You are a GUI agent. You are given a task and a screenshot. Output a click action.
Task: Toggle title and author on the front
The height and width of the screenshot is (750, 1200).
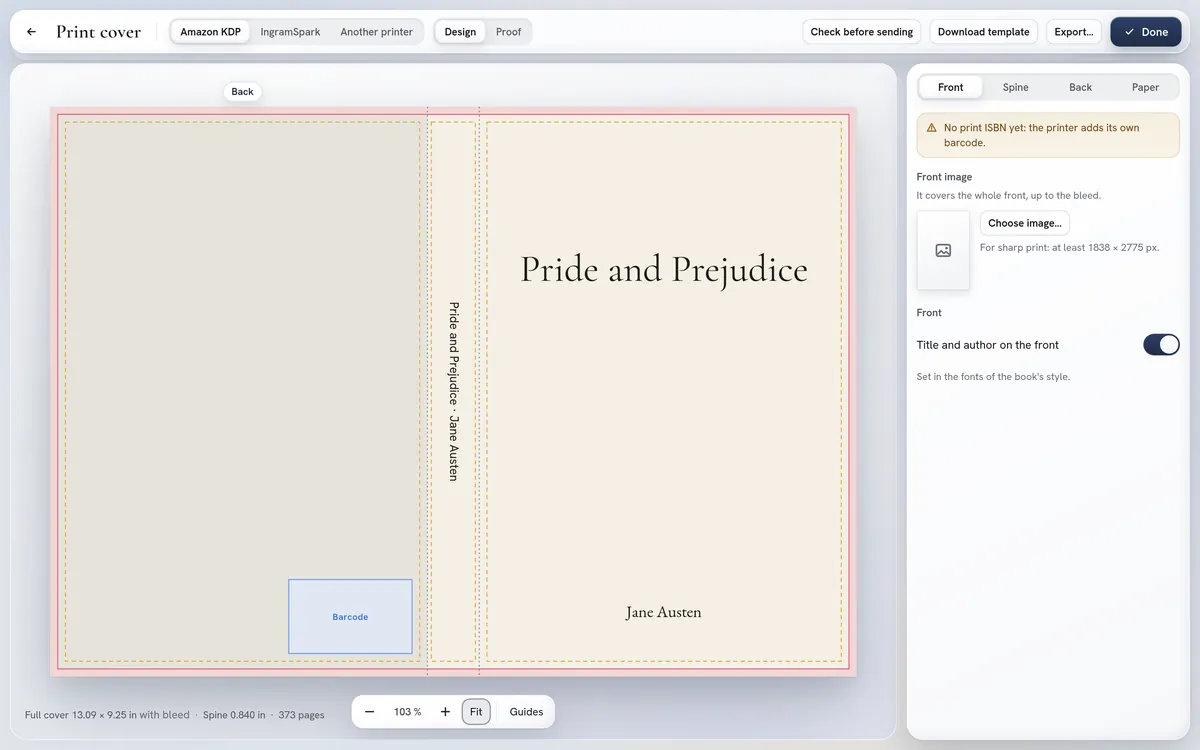[x=1161, y=345]
